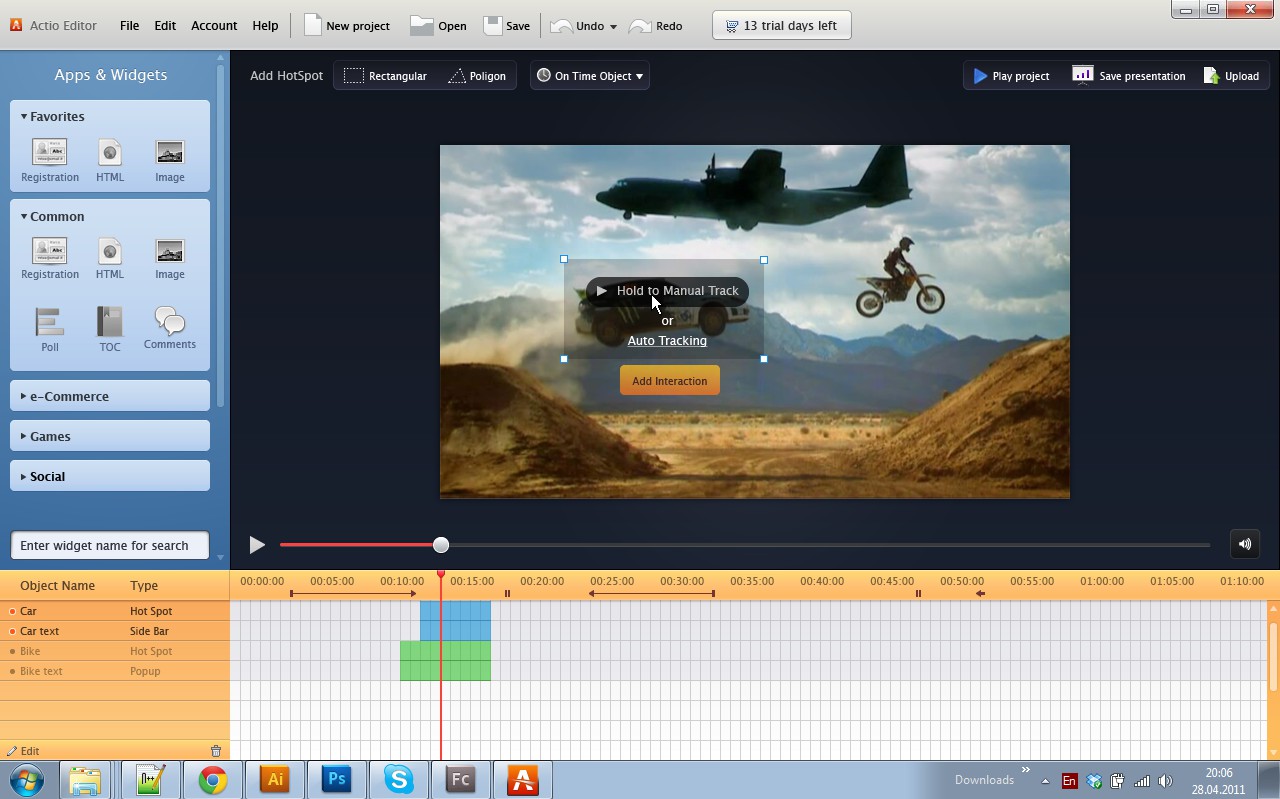The image size is (1280, 799).
Task: Click Hold to Manual Track button
Action: click(667, 291)
